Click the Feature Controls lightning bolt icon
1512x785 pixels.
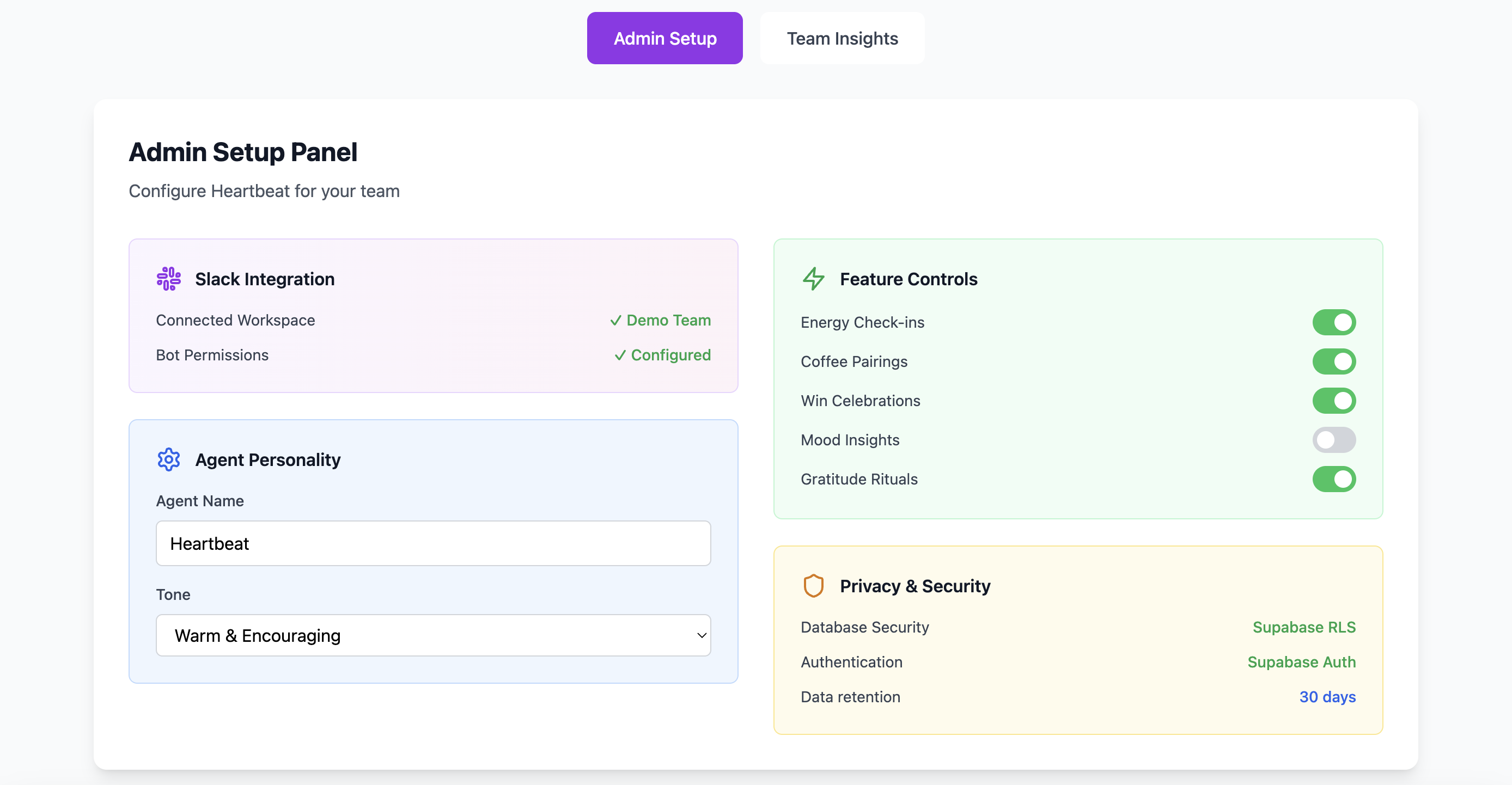[x=814, y=279]
